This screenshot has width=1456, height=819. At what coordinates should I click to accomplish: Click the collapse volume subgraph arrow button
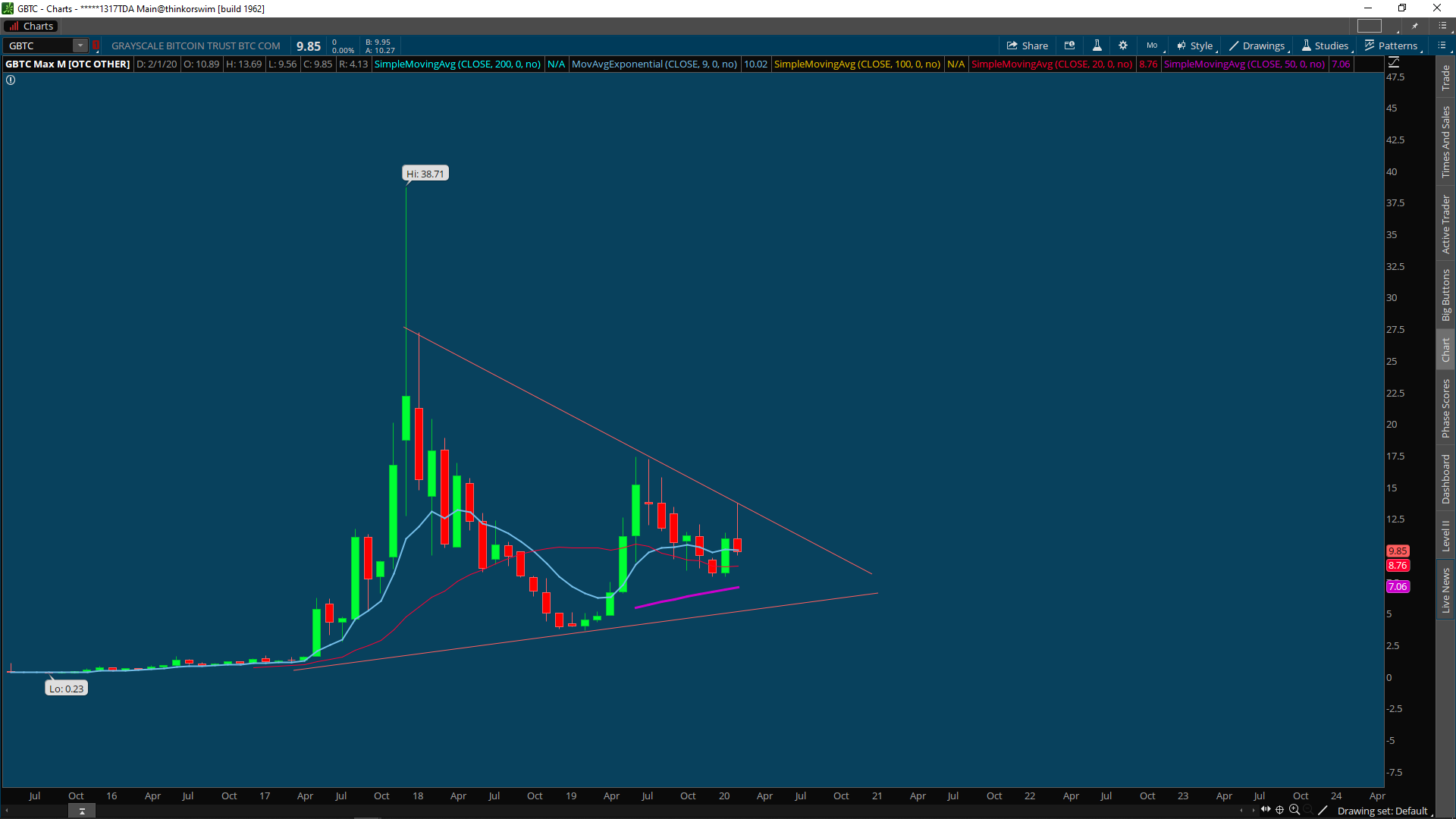pyautogui.click(x=82, y=811)
